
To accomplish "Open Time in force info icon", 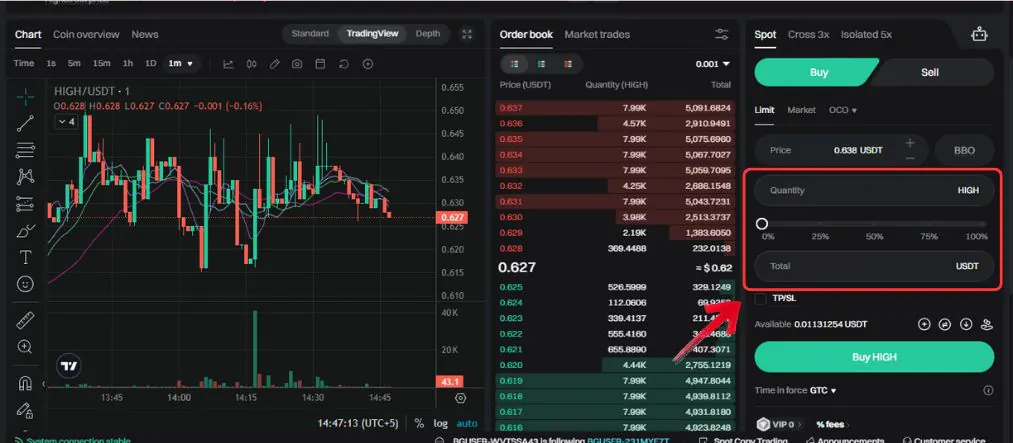I will (x=988, y=390).
